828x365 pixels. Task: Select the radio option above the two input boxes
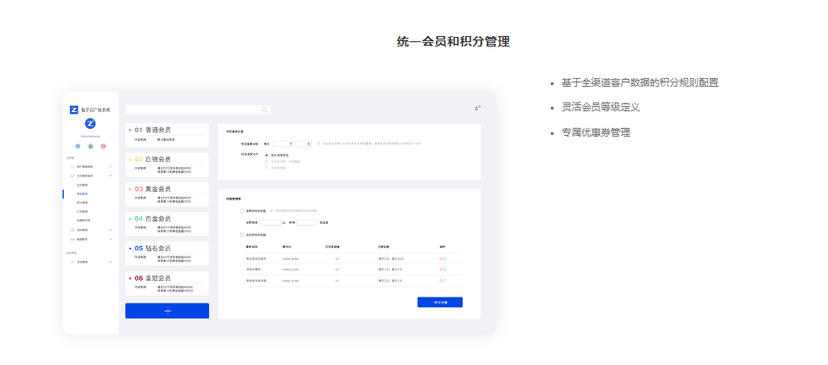(242, 211)
